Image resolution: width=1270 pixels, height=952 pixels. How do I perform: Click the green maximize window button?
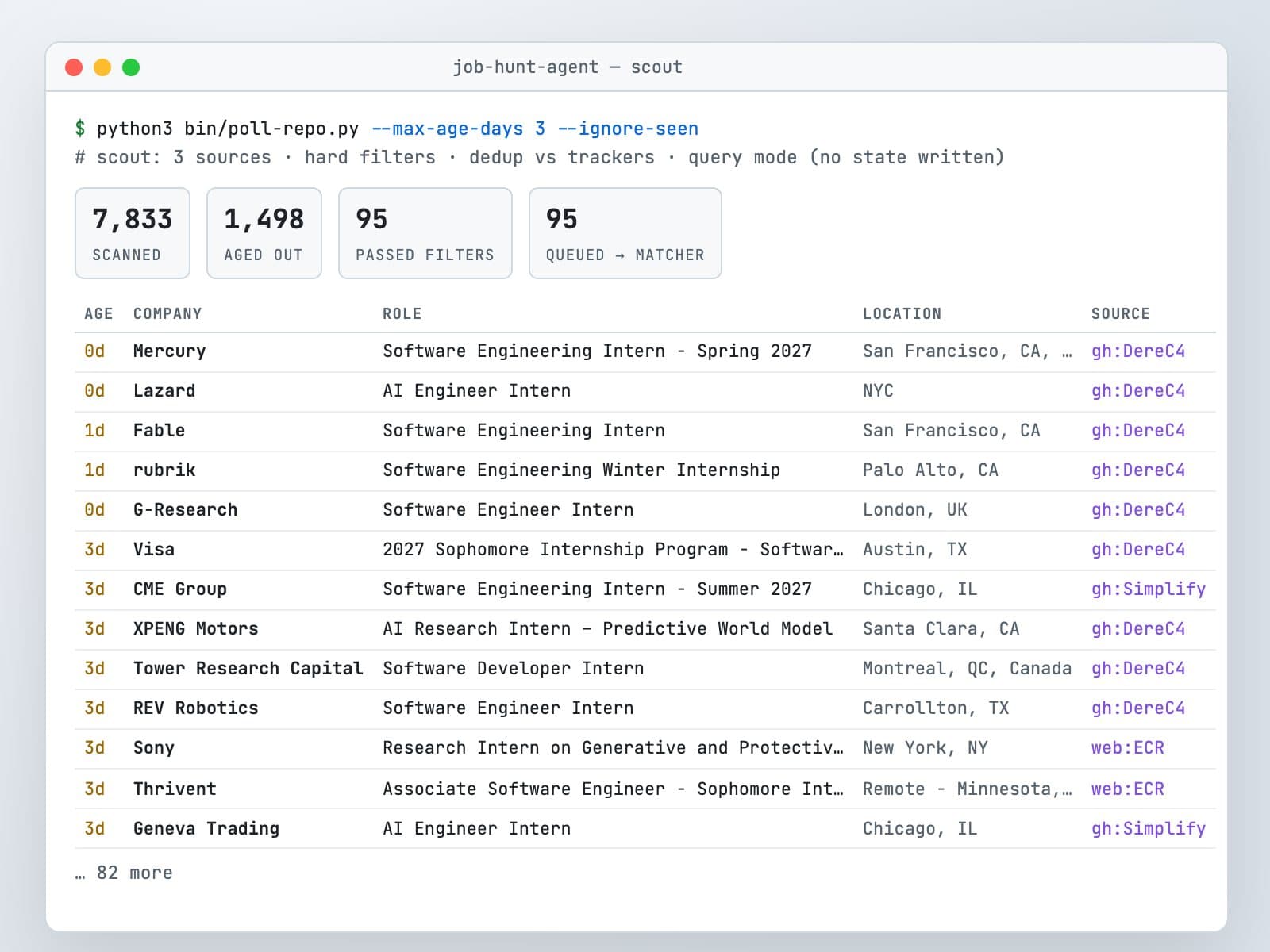131,67
